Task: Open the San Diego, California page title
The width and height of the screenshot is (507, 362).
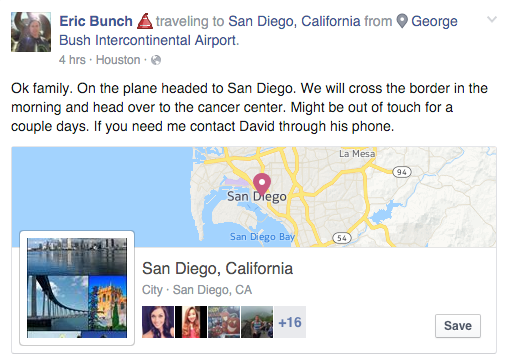Action: pyautogui.click(x=217, y=269)
